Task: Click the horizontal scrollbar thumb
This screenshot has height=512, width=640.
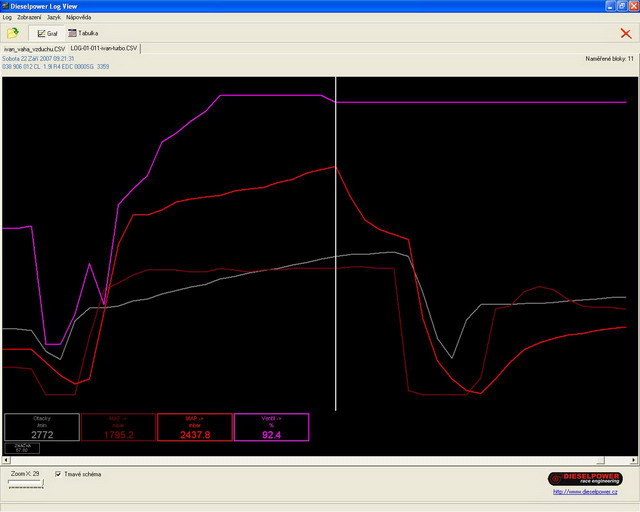Action: pos(600,460)
